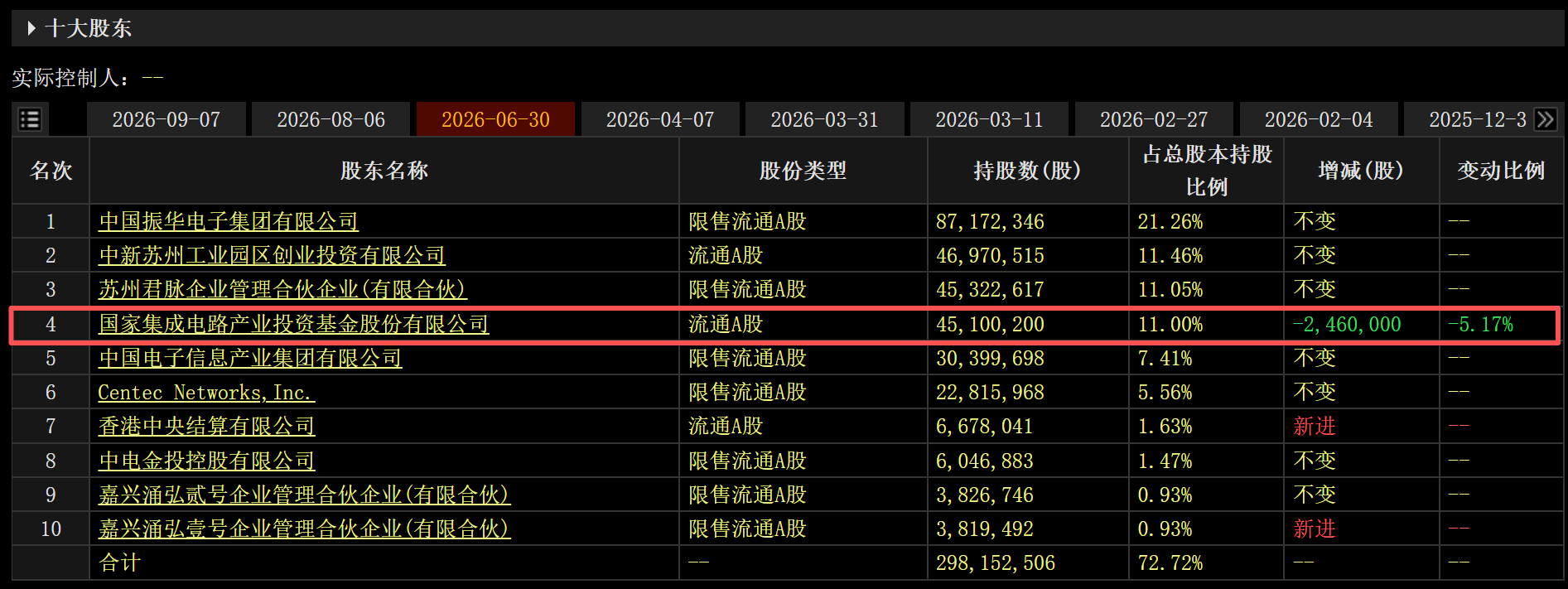1568x589 pixels.
Task: Click the 股份类型 column header
Action: coord(803,171)
